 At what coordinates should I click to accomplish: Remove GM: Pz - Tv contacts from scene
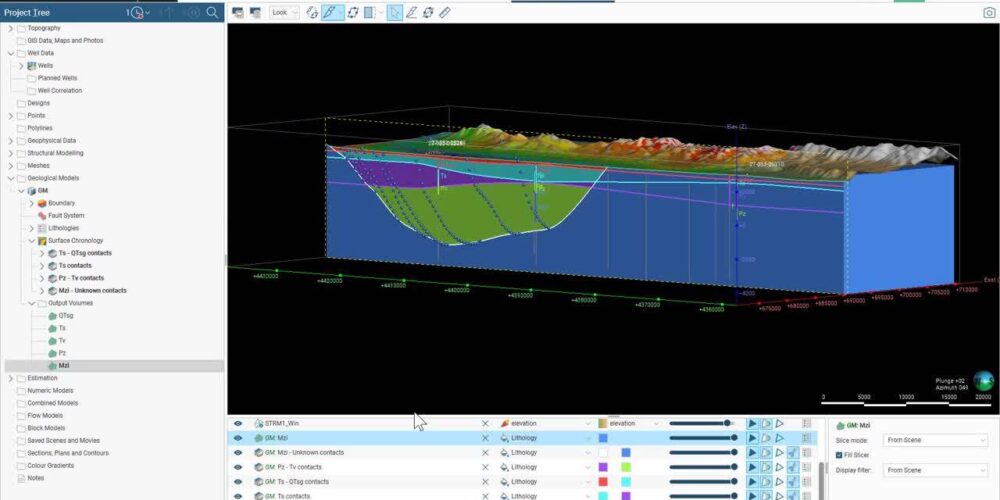[485, 467]
